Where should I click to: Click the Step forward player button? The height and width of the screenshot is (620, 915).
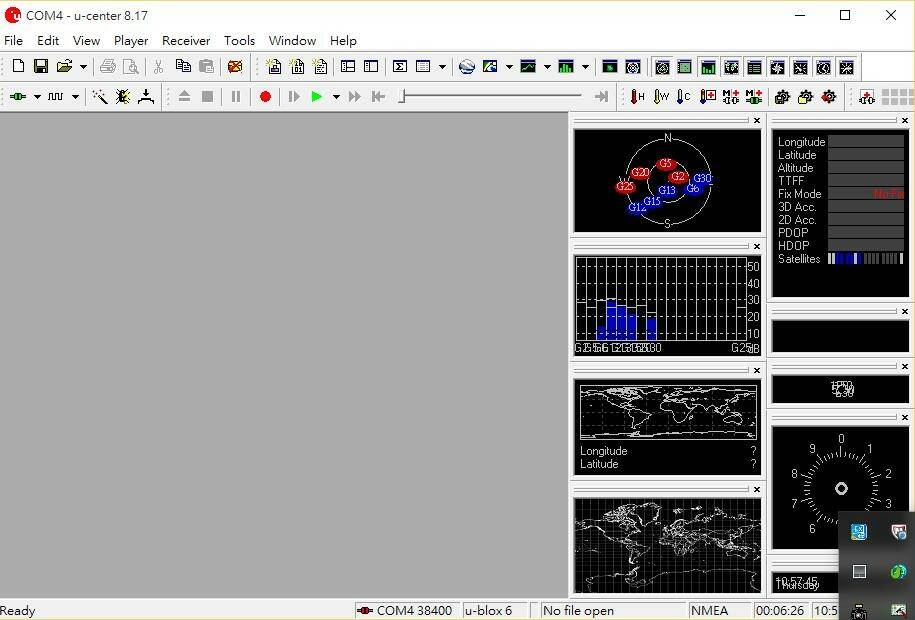tap(294, 96)
